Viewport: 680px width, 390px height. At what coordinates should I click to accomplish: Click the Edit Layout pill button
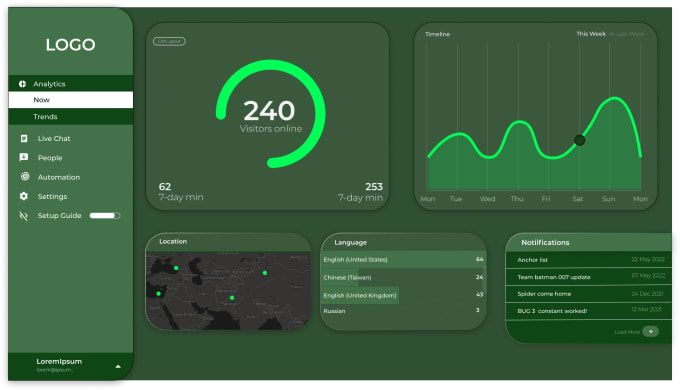[169, 41]
